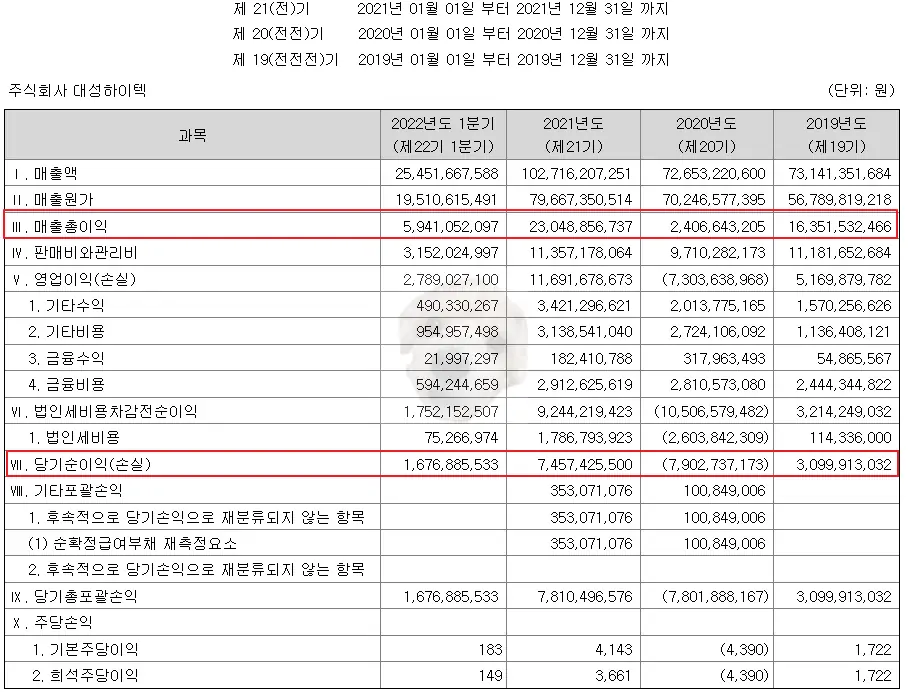Click diluted EPS value 3,661
This screenshot has height=692, width=908.
pos(614,675)
